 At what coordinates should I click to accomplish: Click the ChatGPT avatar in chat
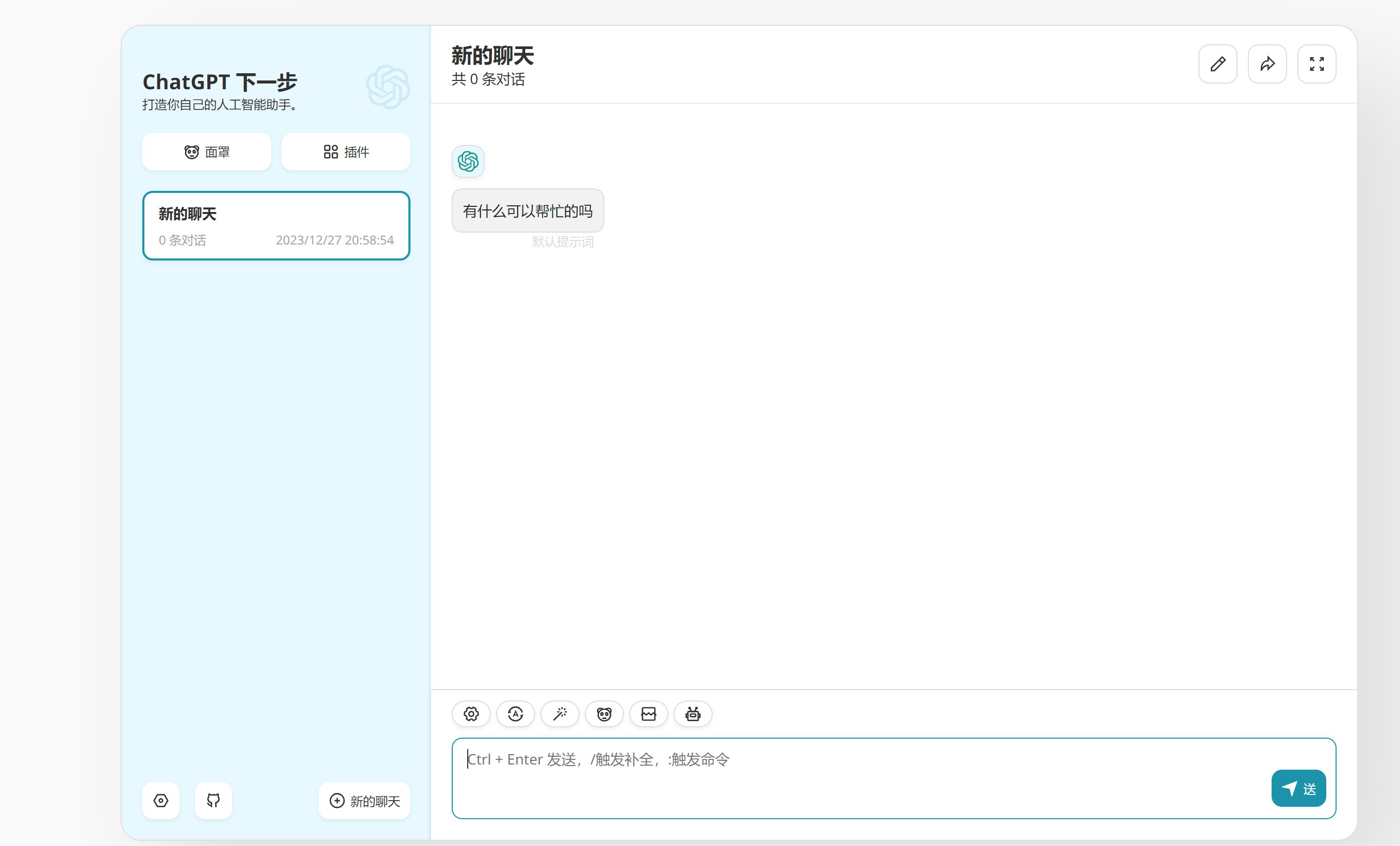pyautogui.click(x=468, y=161)
